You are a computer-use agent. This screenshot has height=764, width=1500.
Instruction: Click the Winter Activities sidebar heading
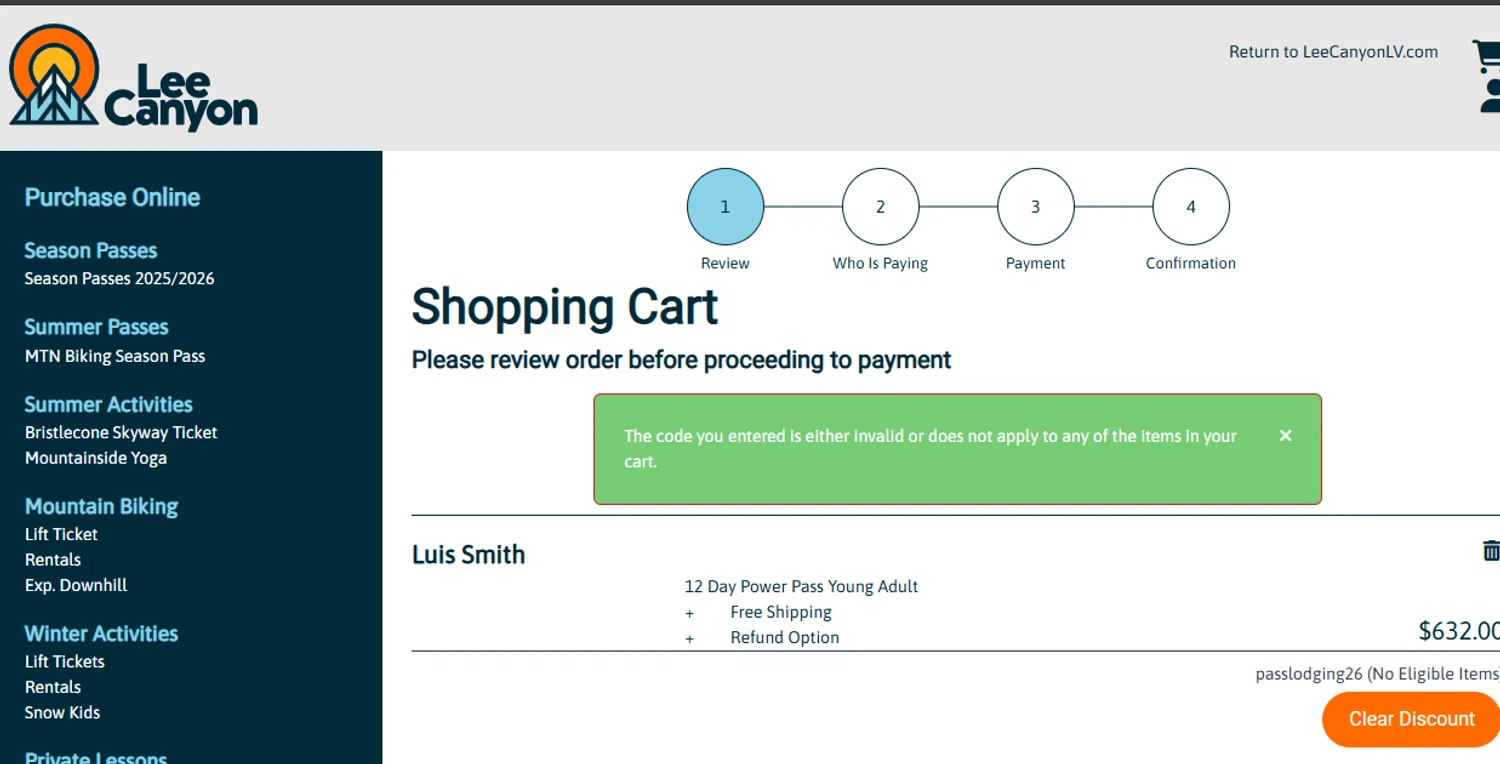pos(101,634)
